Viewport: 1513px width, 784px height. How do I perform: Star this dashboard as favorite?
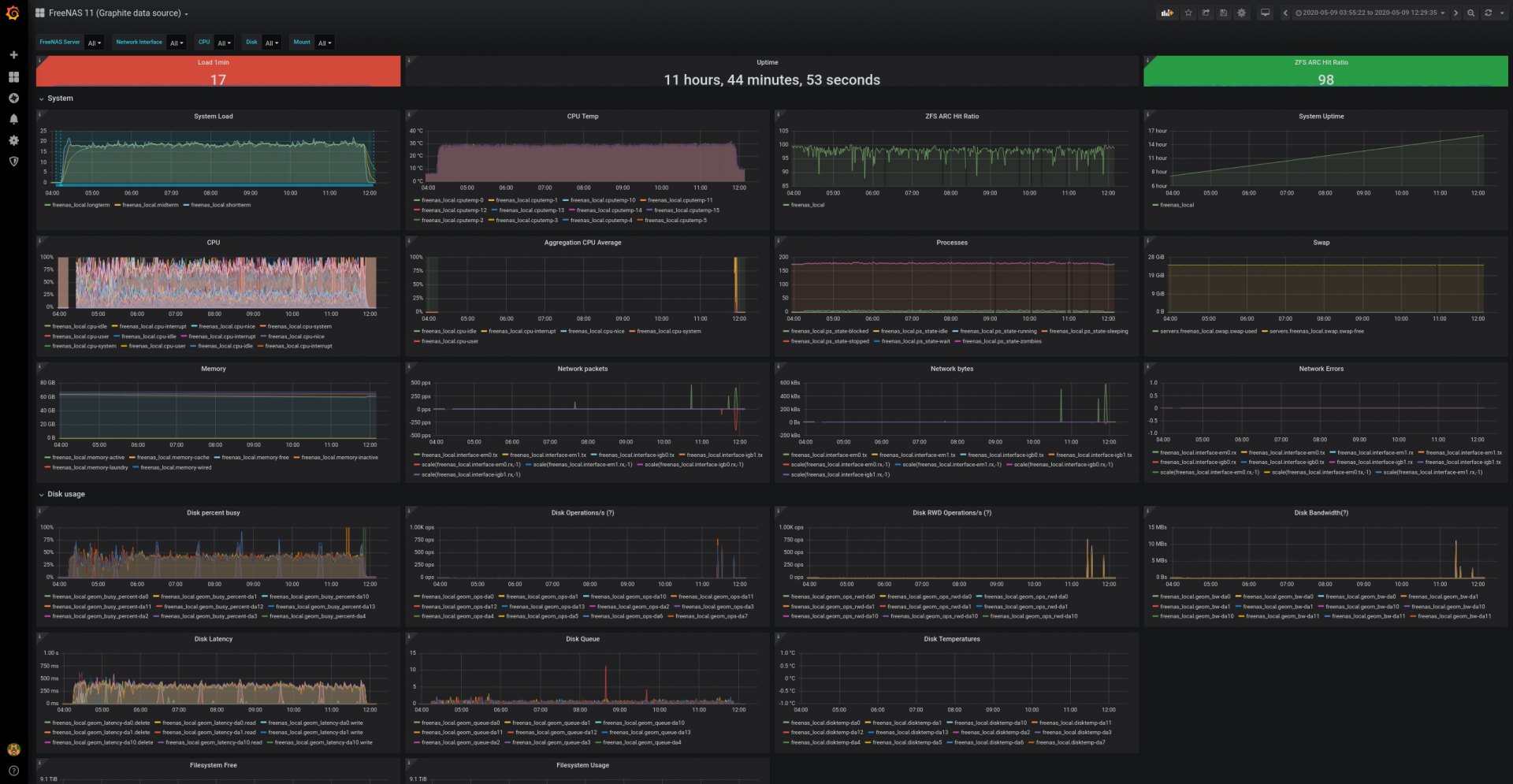coord(1188,13)
